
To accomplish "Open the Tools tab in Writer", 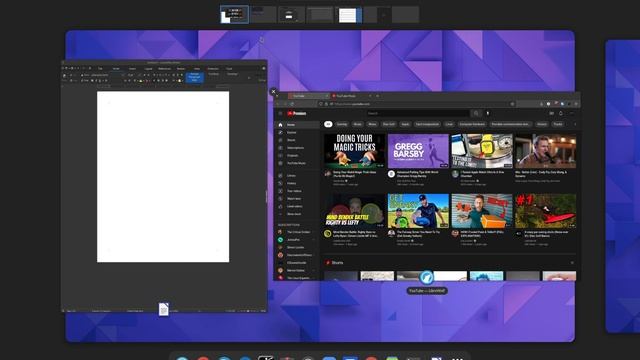I will tap(229, 69).
